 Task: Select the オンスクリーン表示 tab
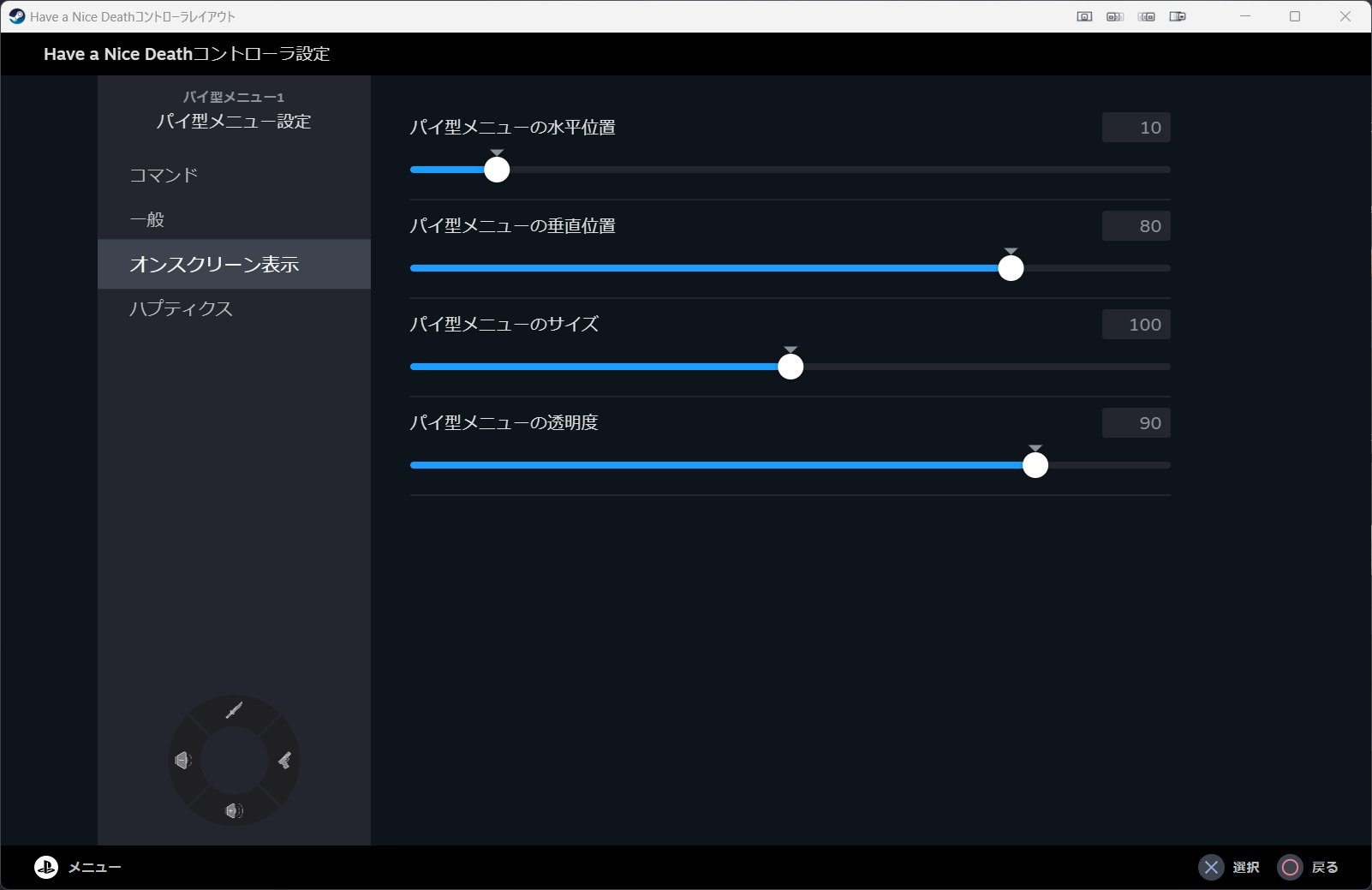(x=234, y=264)
